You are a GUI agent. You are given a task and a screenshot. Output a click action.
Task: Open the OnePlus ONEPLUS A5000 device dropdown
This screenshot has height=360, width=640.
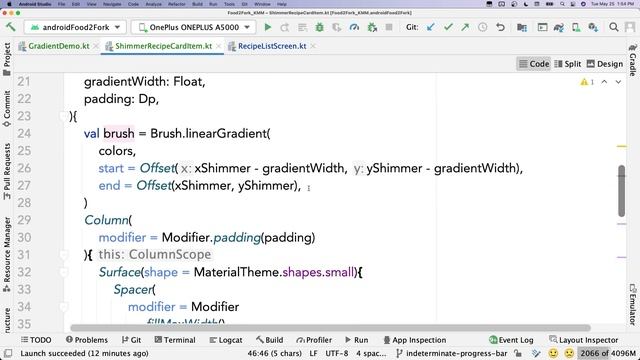tap(193, 27)
